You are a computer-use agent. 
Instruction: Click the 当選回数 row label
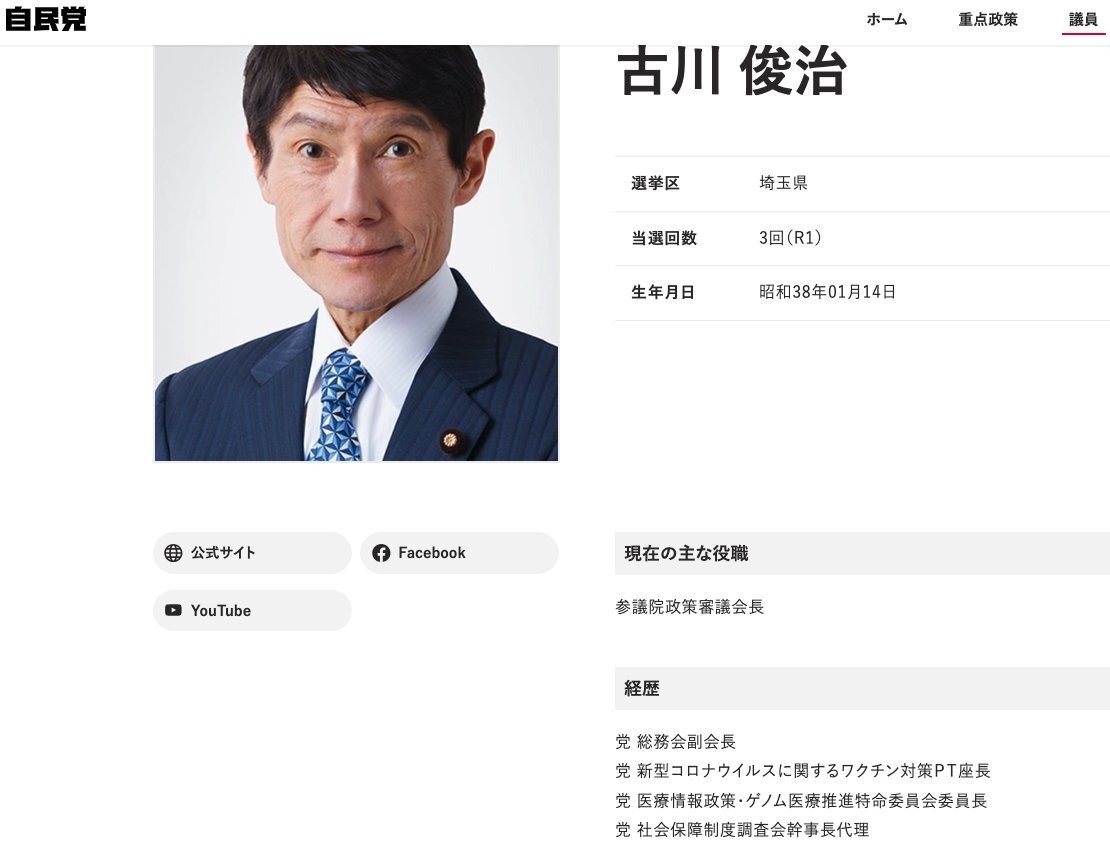[664, 238]
